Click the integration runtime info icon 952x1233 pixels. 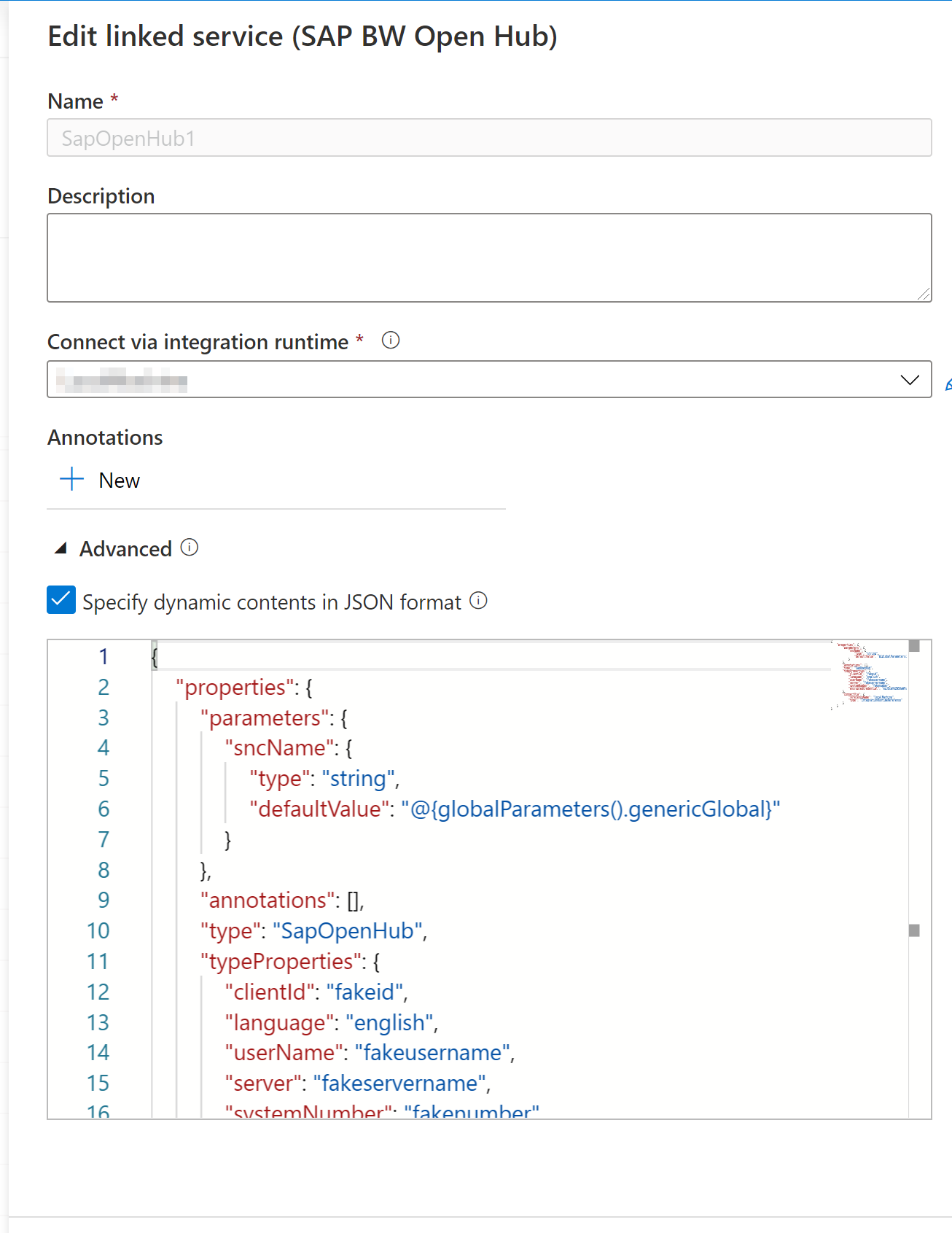pyautogui.click(x=391, y=341)
